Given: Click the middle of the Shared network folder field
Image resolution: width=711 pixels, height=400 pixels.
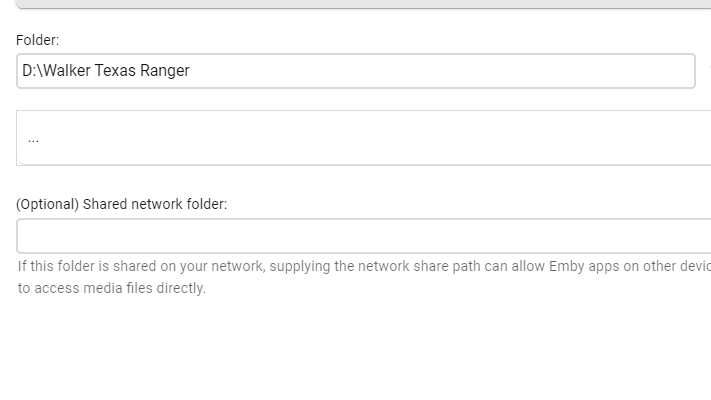Looking at the screenshot, I should pyautogui.click(x=360, y=236).
